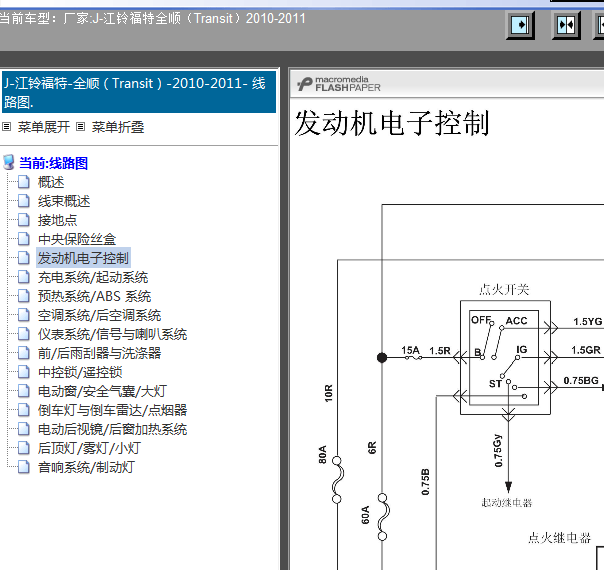
Task: Click the 菜单折叠 collapse-menu link
Action: 118,127
